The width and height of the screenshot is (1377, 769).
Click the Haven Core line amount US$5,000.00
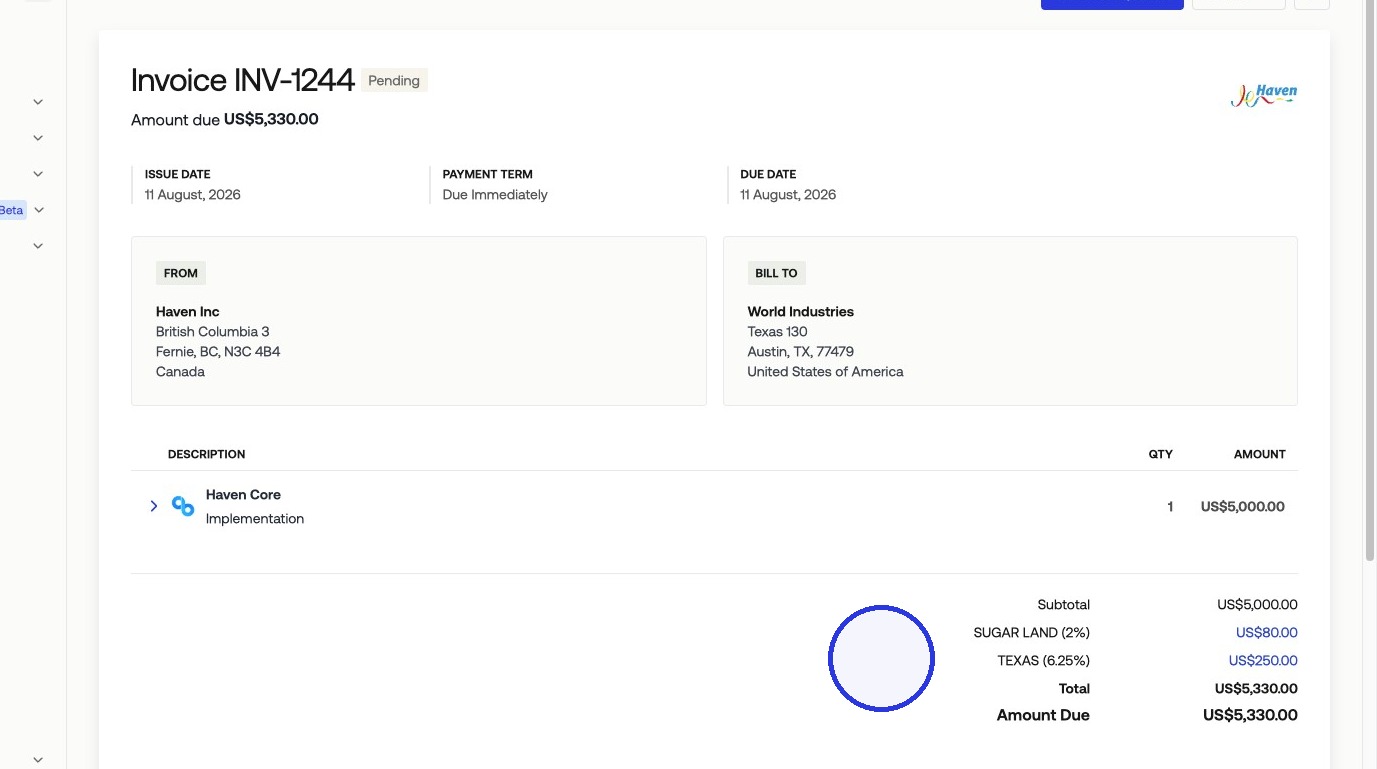pyautogui.click(x=1243, y=507)
